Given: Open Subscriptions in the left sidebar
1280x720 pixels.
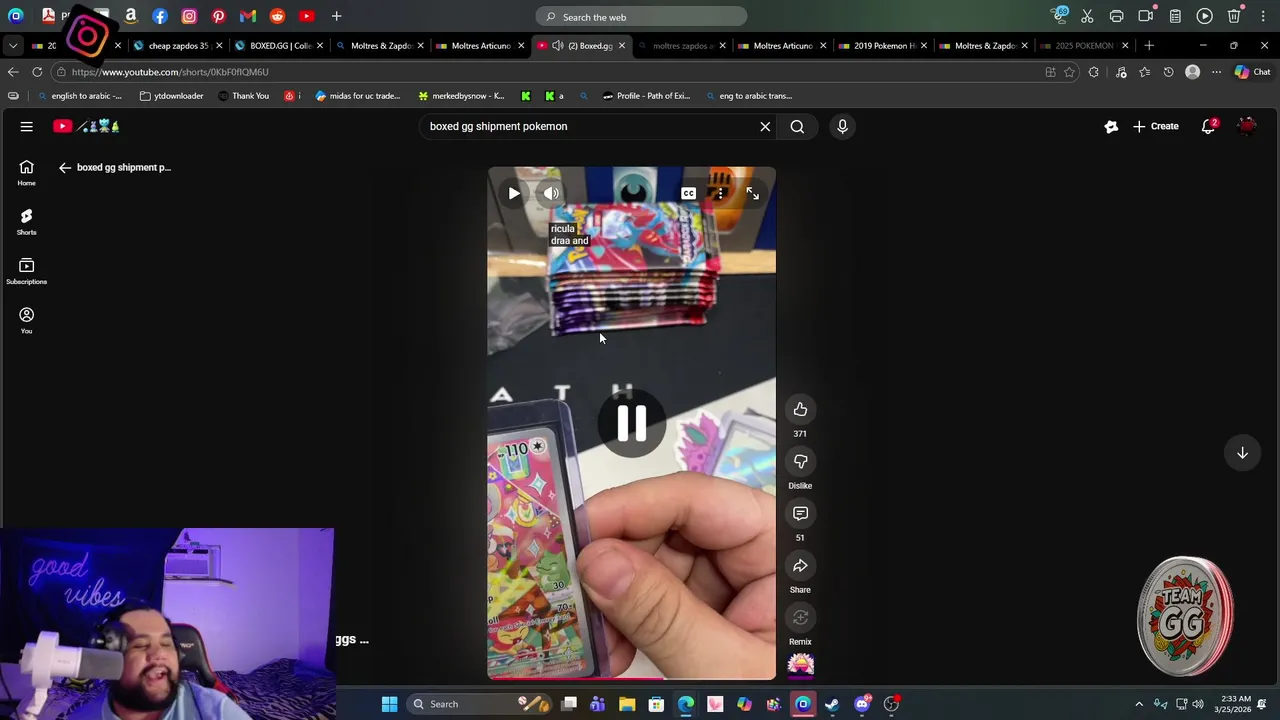Looking at the screenshot, I should click(26, 271).
